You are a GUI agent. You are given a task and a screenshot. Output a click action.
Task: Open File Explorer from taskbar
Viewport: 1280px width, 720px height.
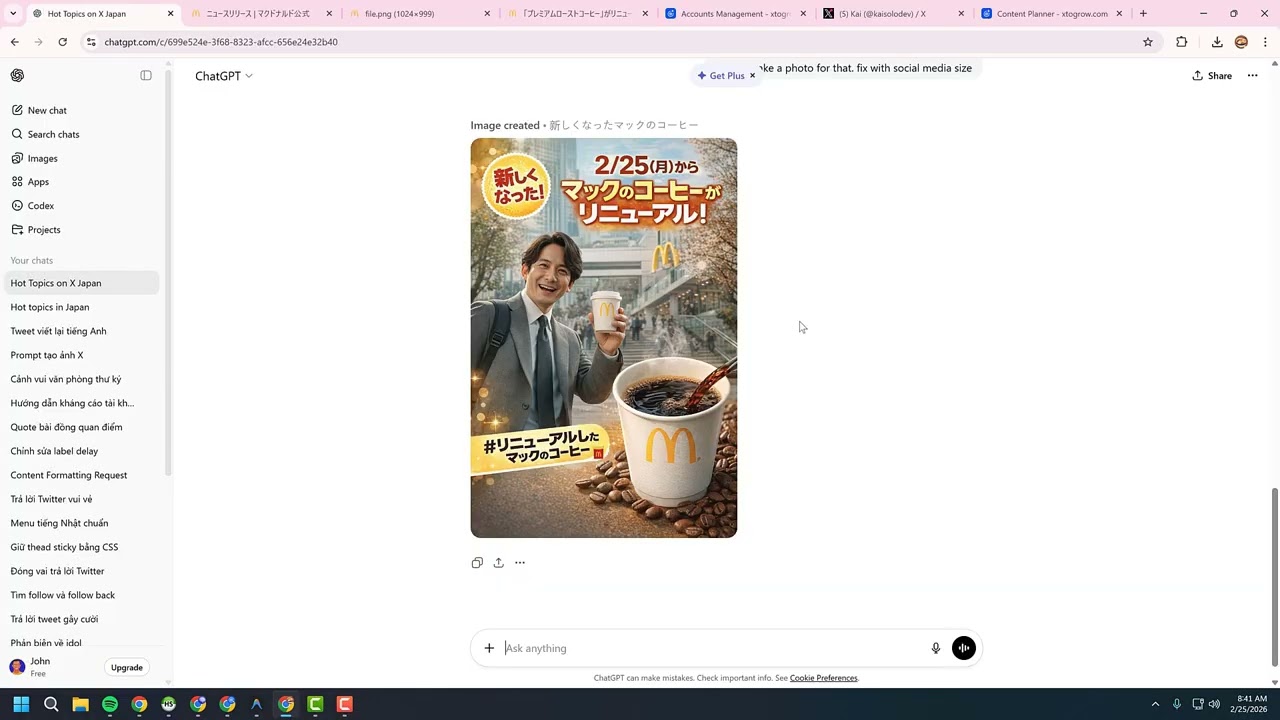(x=80, y=704)
